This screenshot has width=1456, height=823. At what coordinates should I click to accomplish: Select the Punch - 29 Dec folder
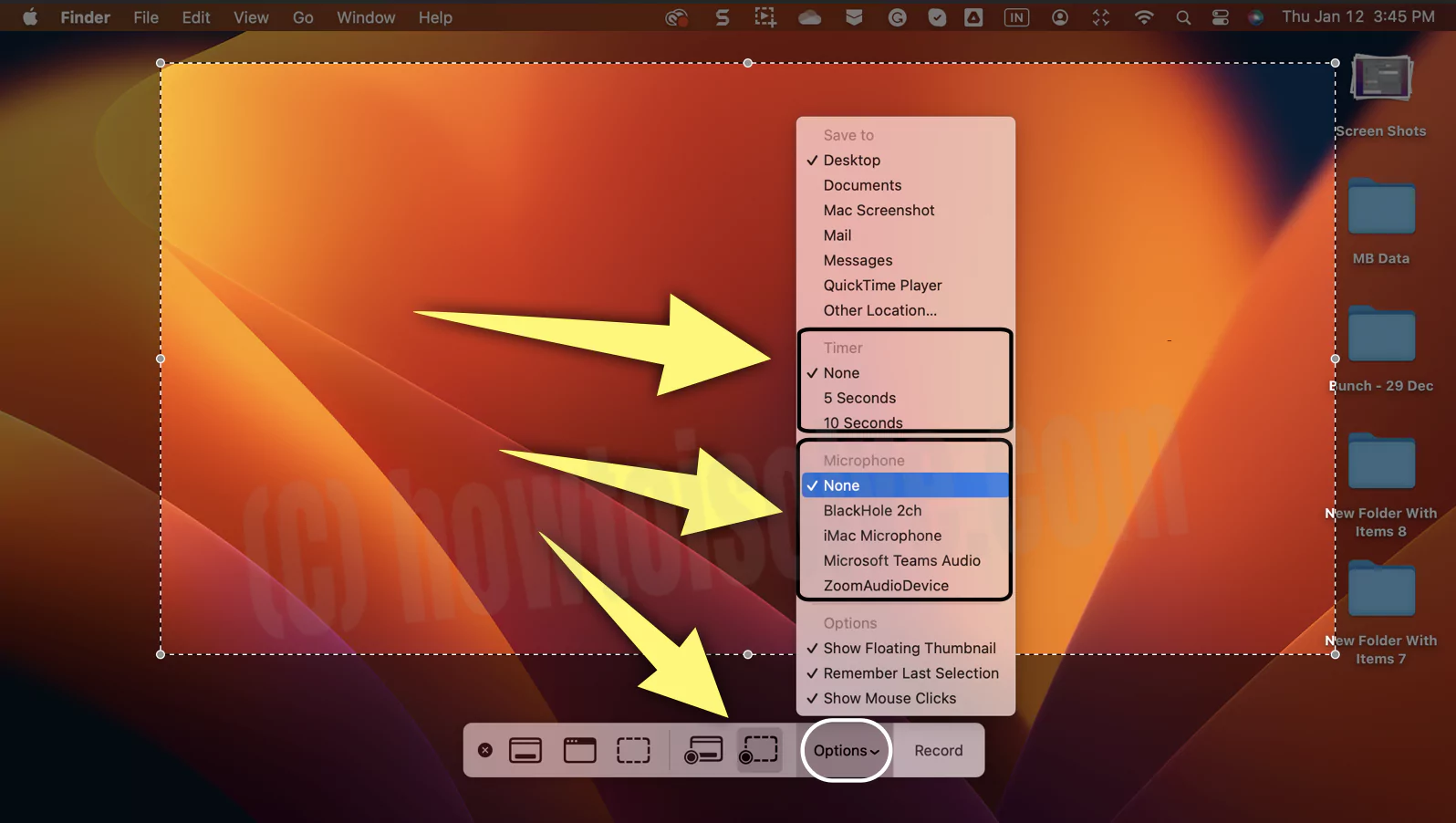pyautogui.click(x=1381, y=349)
